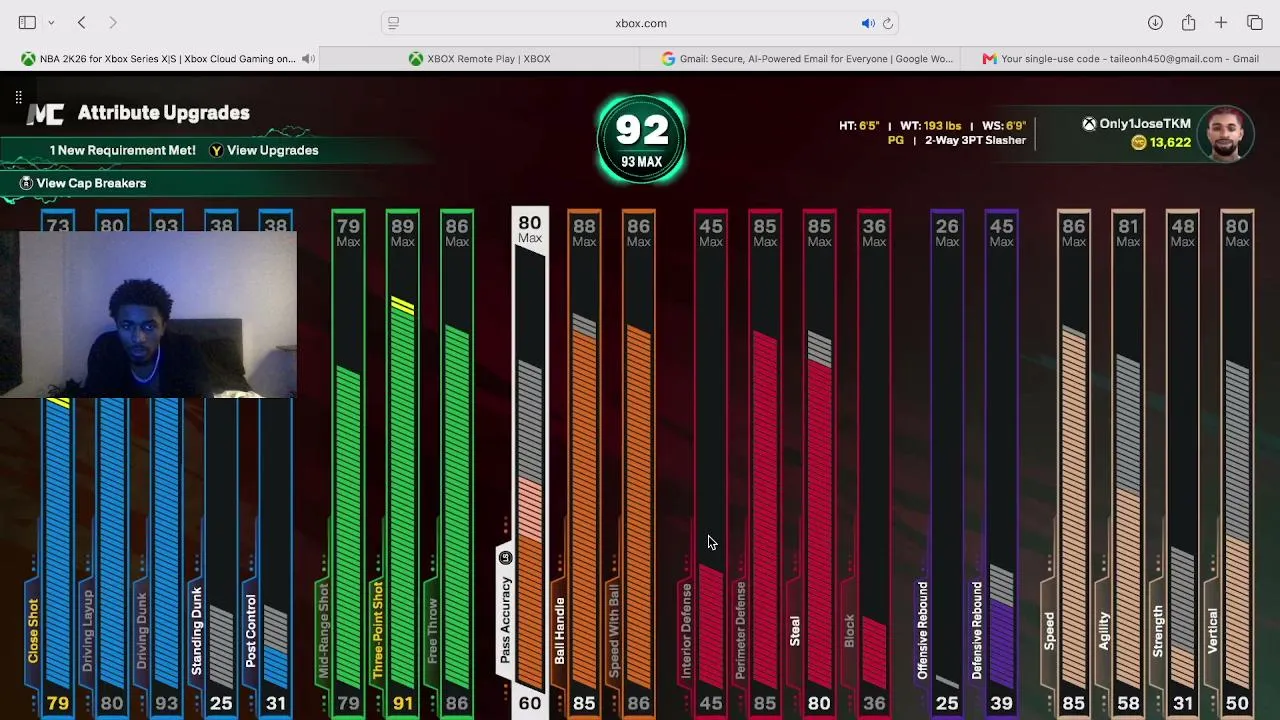
Task: Click the MC MyCareer logo
Action: pos(45,114)
